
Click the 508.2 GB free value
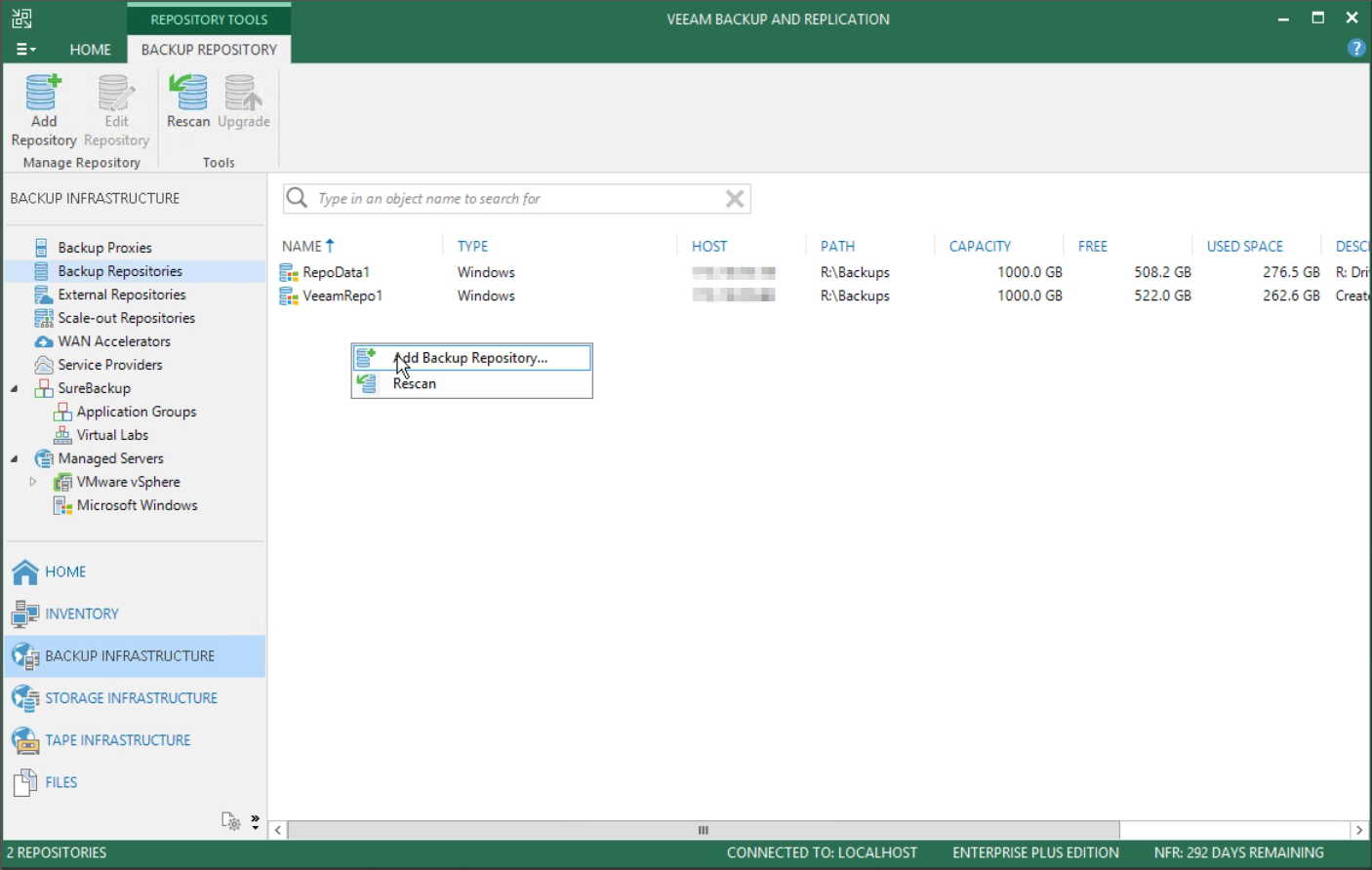tap(1162, 272)
